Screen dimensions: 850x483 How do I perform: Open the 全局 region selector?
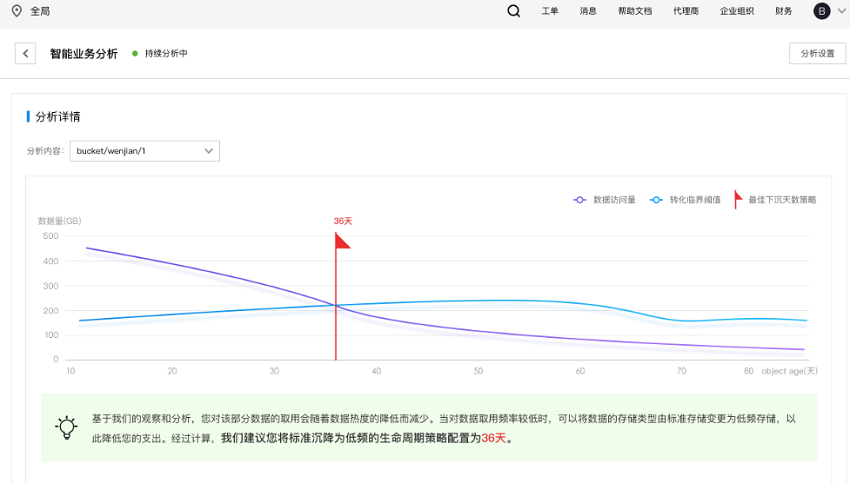coord(40,11)
